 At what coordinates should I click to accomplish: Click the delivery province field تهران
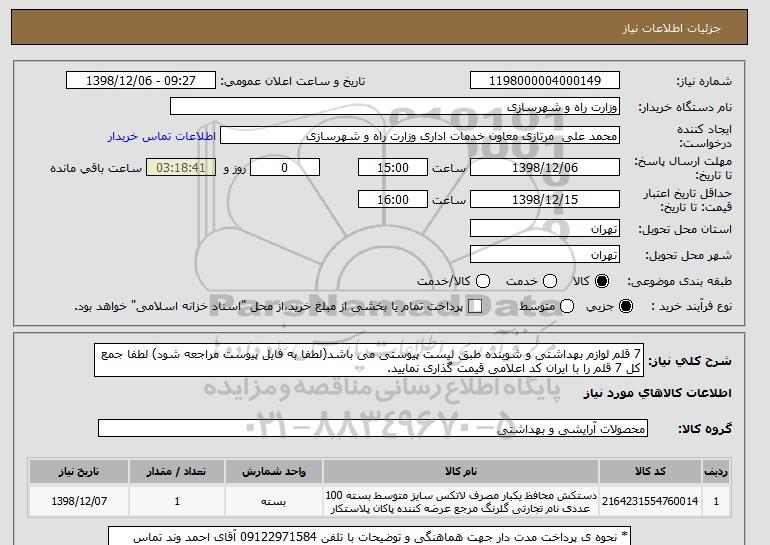coord(545,229)
